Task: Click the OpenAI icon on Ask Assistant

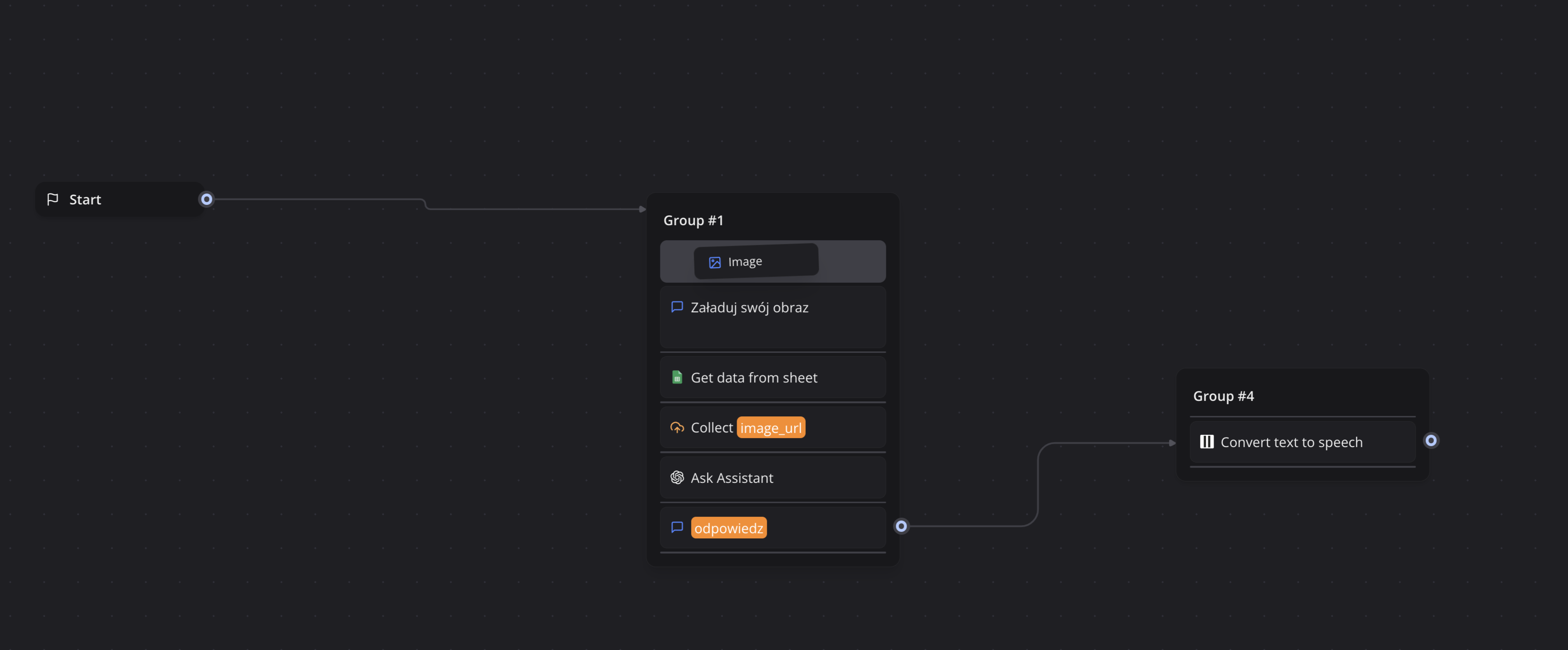Action: click(x=676, y=478)
